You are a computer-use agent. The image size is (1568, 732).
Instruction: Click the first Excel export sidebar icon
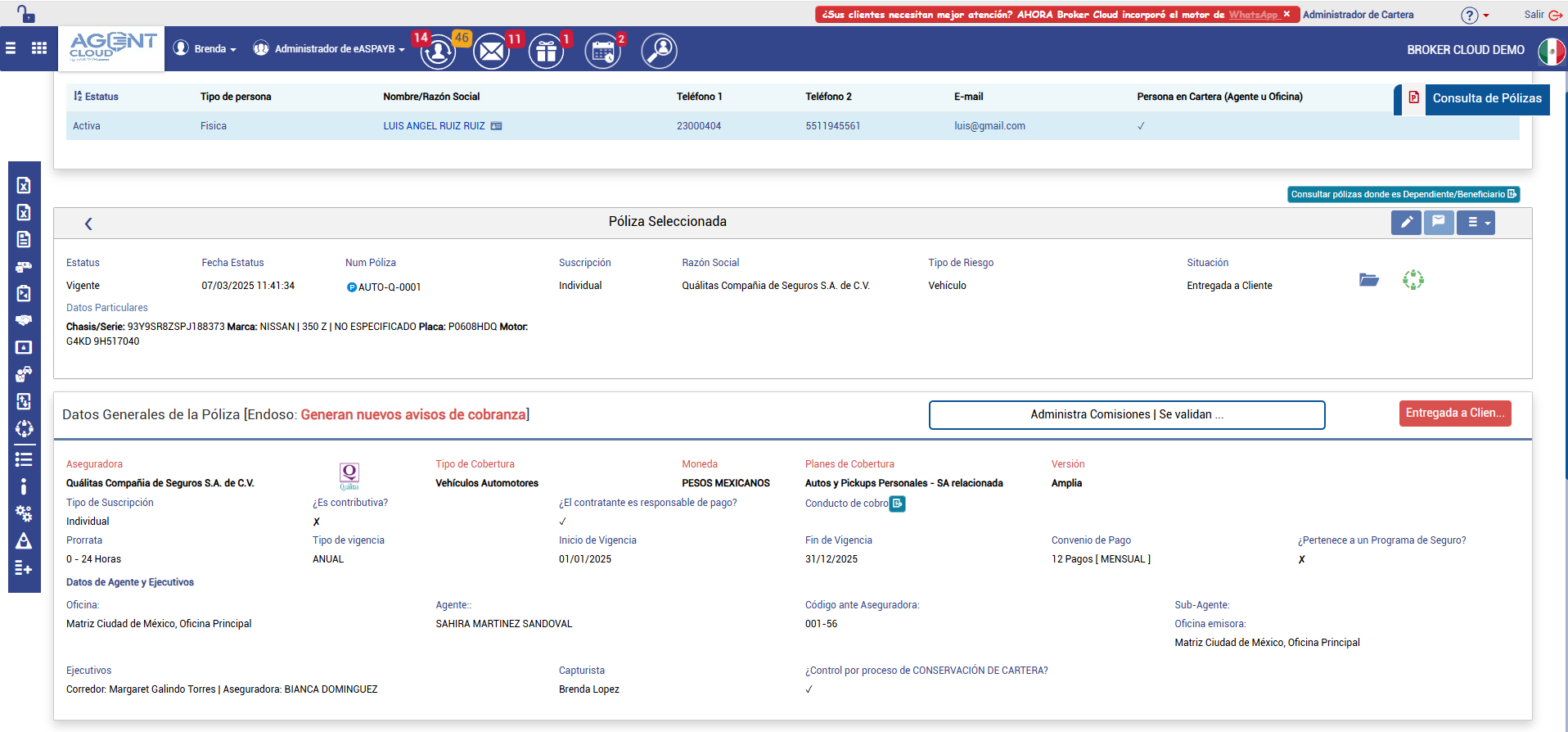(24, 186)
